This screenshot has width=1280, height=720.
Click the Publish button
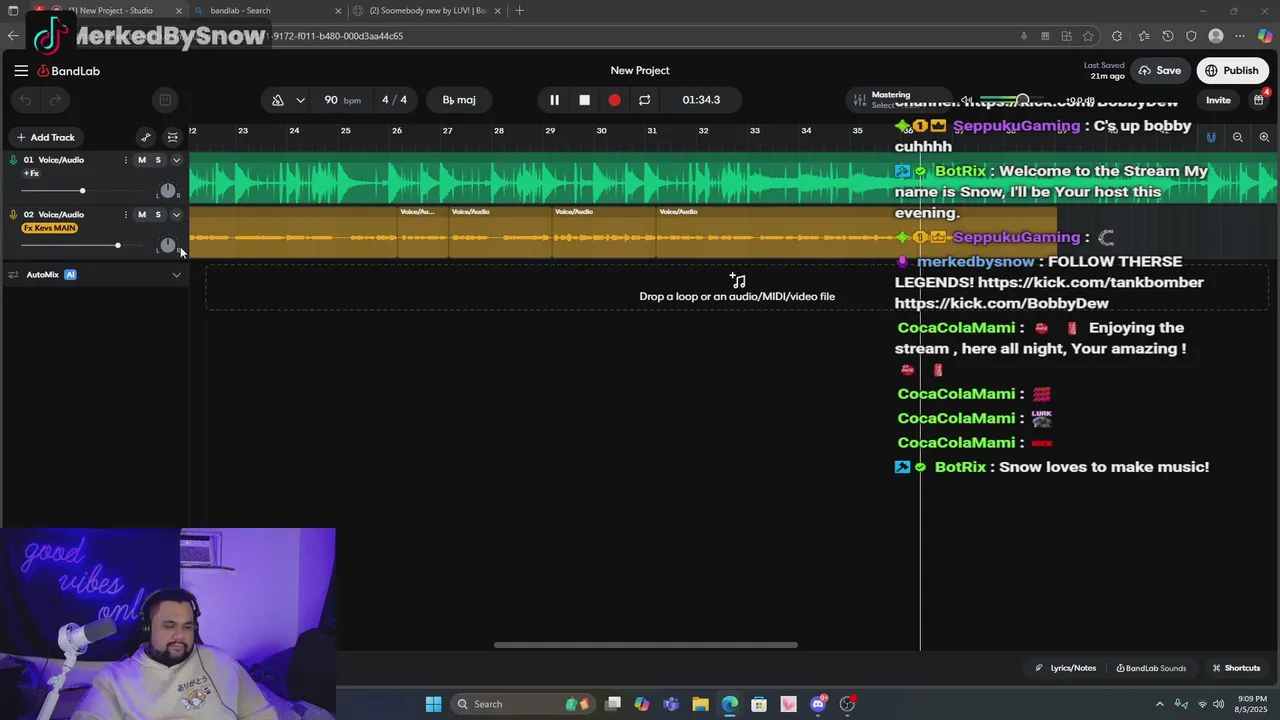pos(1232,71)
